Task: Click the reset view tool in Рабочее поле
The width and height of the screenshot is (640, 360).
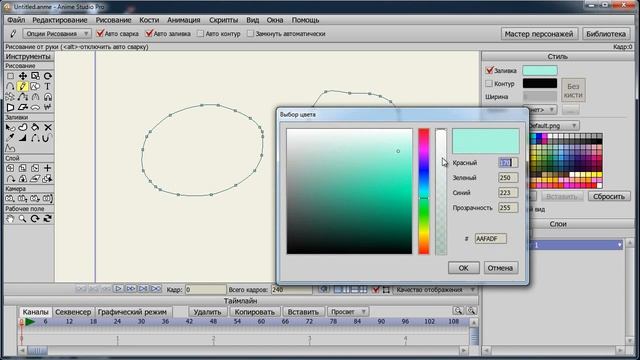Action: (47, 219)
